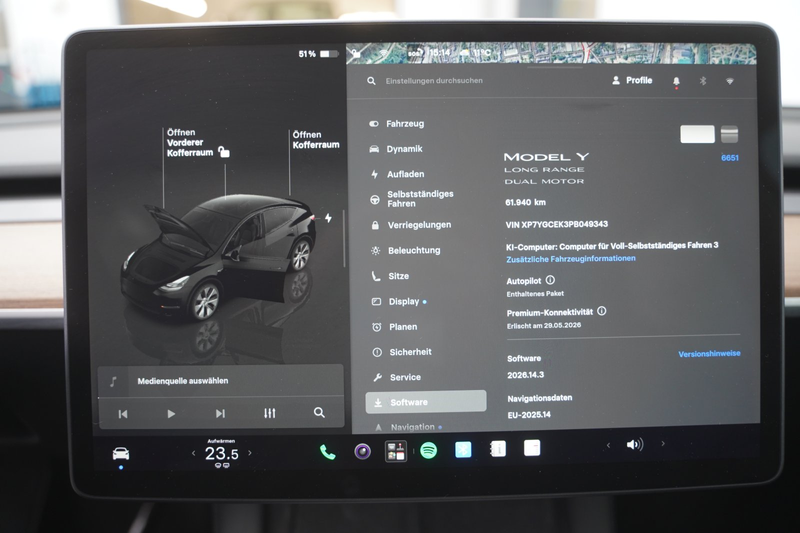Open notifications bell icon
This screenshot has width=800, height=533.
pyautogui.click(x=677, y=81)
